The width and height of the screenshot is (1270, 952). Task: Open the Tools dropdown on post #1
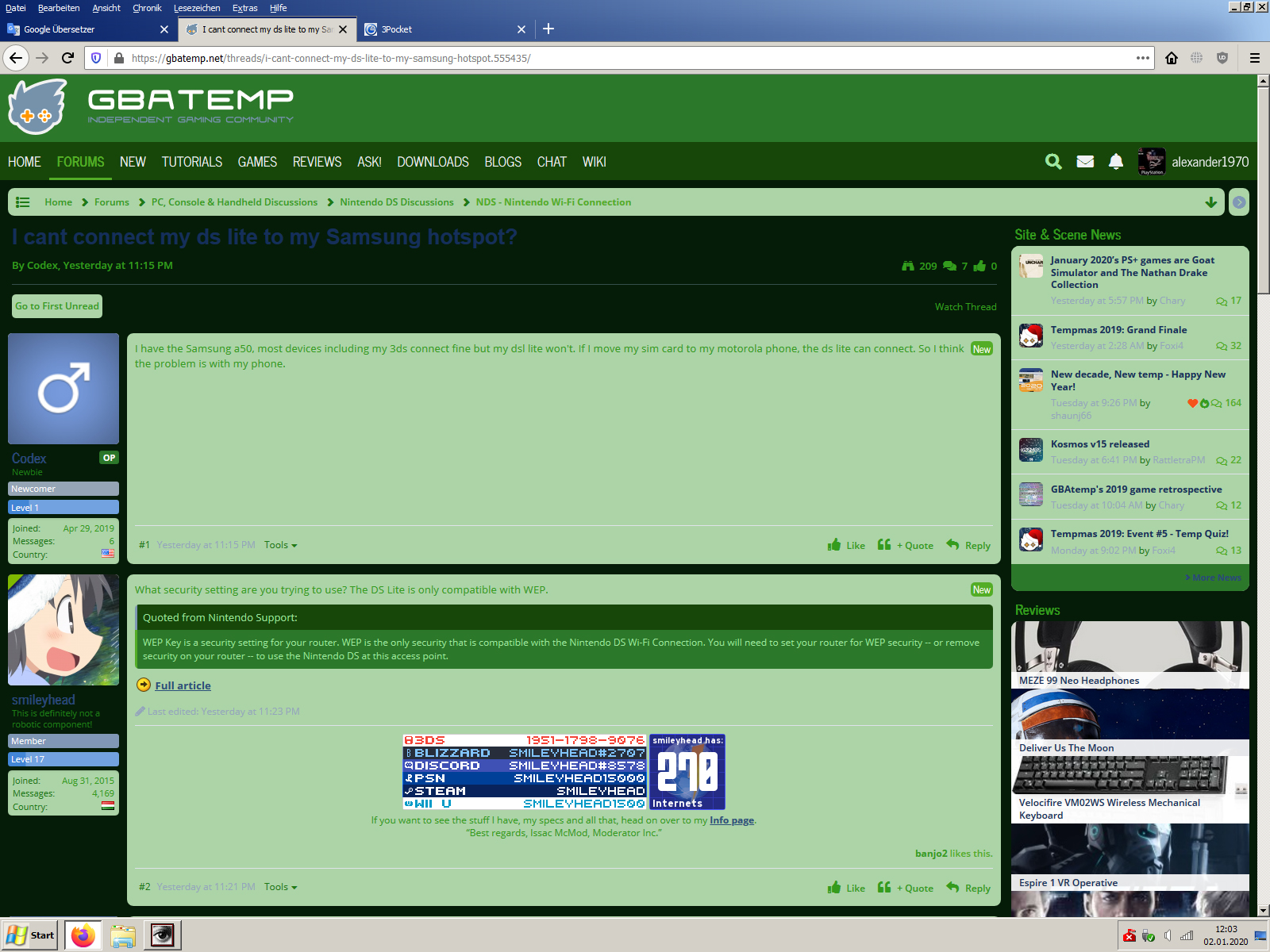point(281,545)
